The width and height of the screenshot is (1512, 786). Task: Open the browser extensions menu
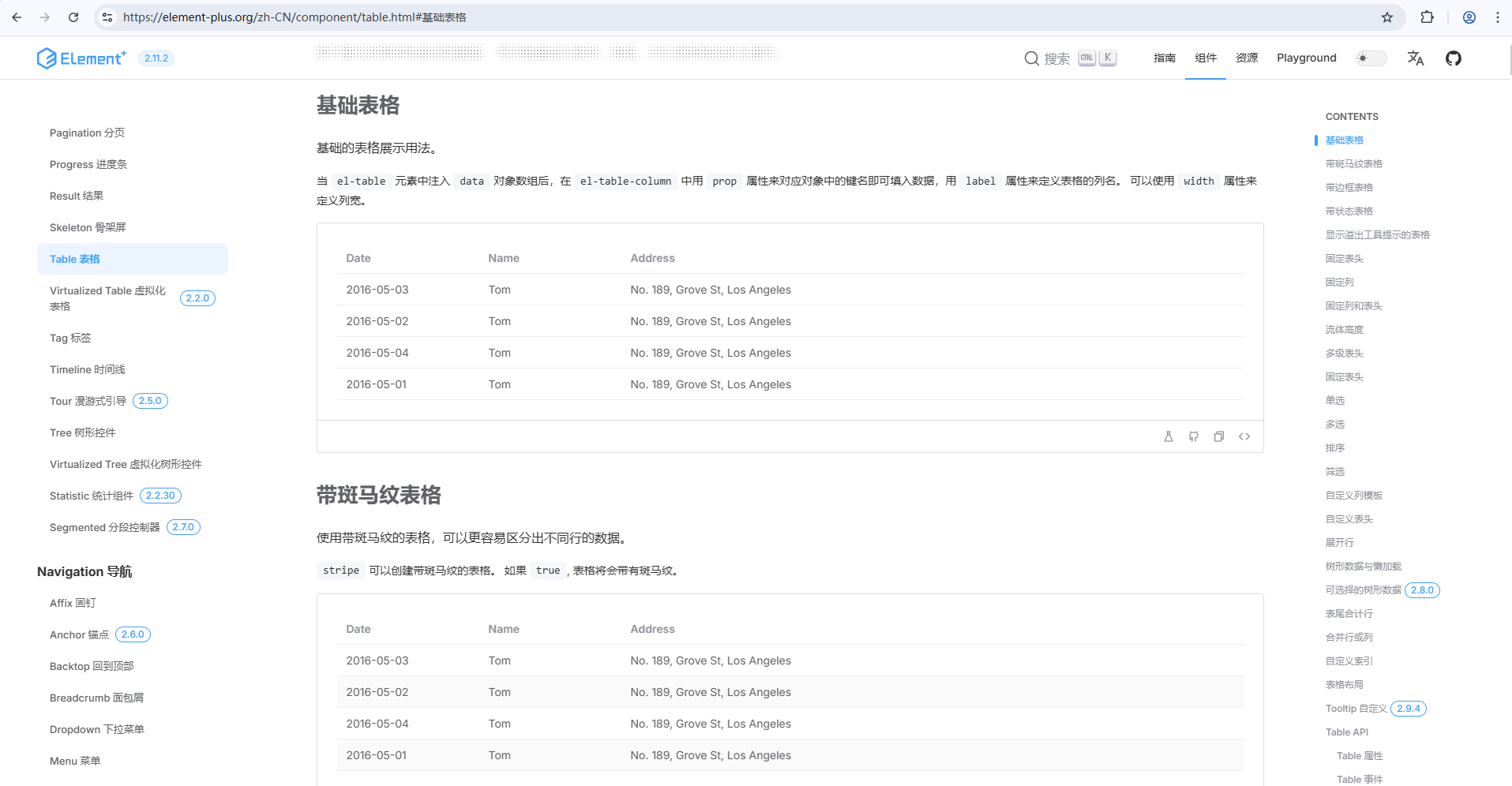point(1428,17)
